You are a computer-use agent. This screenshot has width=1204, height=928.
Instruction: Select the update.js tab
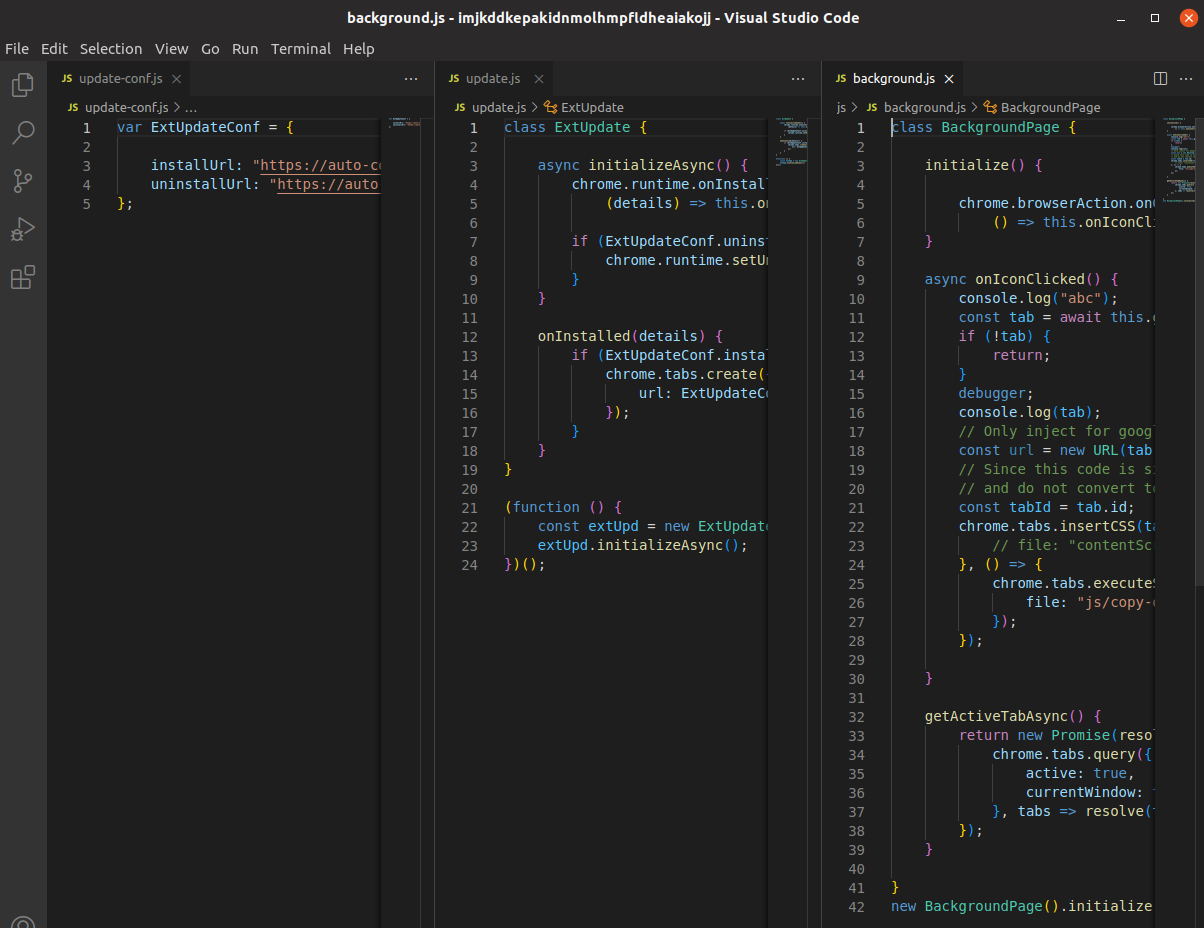tap(494, 79)
